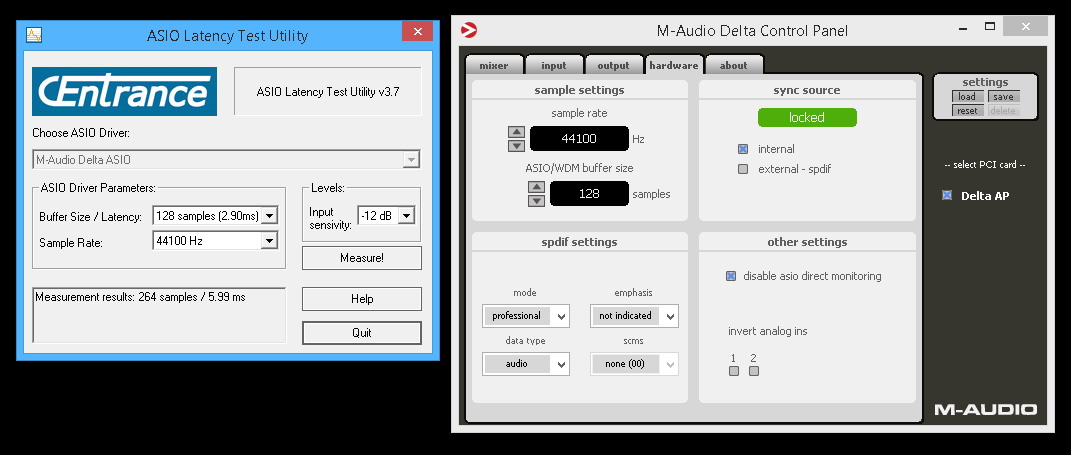Open the spdif data type dropdown
Viewport: 1071px width, 455px height.
click(x=526, y=364)
